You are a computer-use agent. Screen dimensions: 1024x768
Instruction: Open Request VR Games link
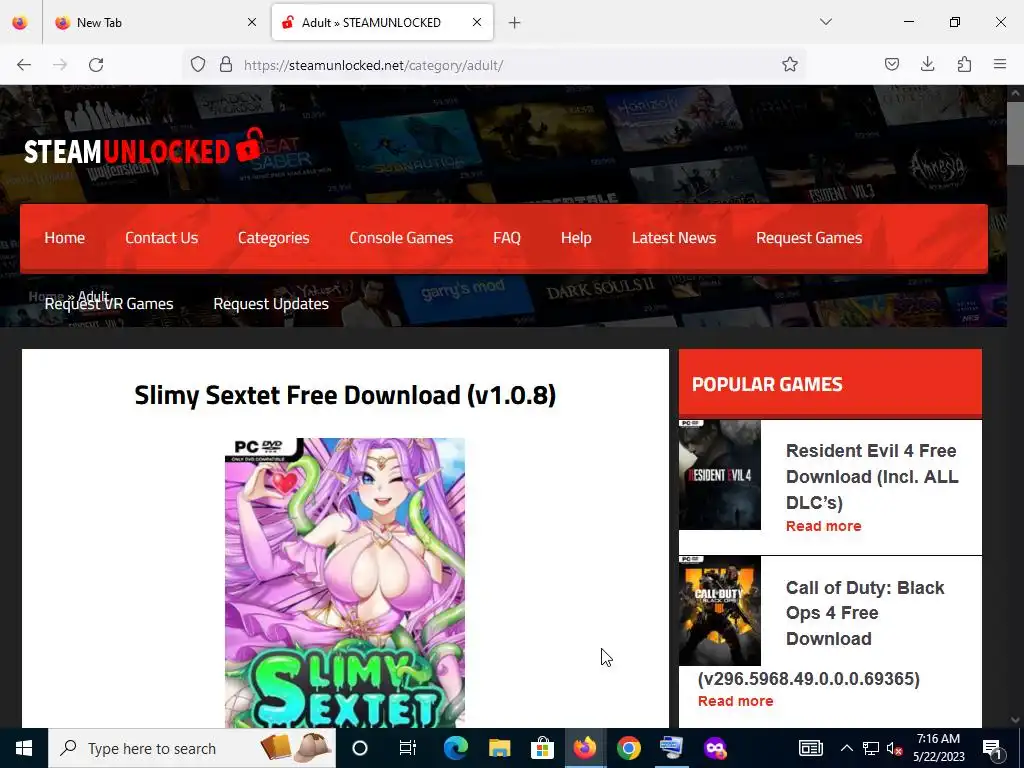pyautogui.click(x=109, y=304)
